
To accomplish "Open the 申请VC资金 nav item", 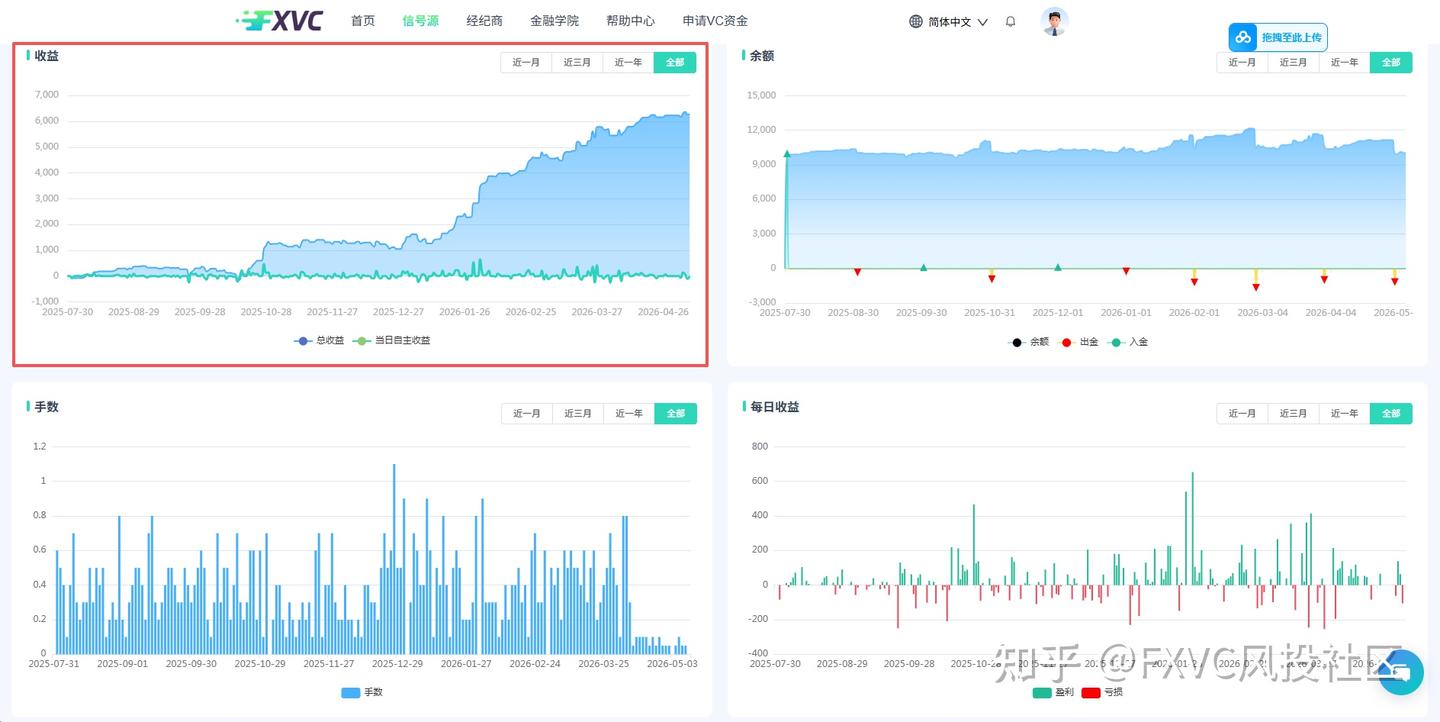I will point(715,21).
